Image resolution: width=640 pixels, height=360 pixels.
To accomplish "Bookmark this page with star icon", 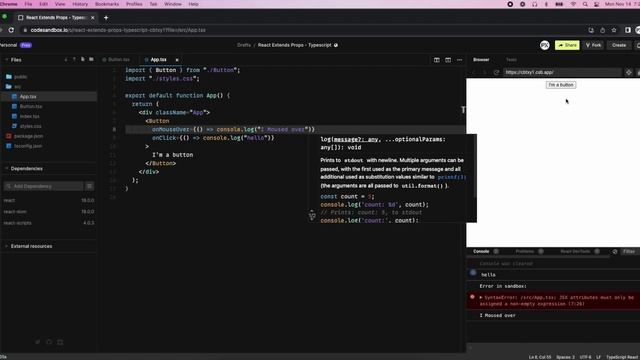I will click(613, 30).
